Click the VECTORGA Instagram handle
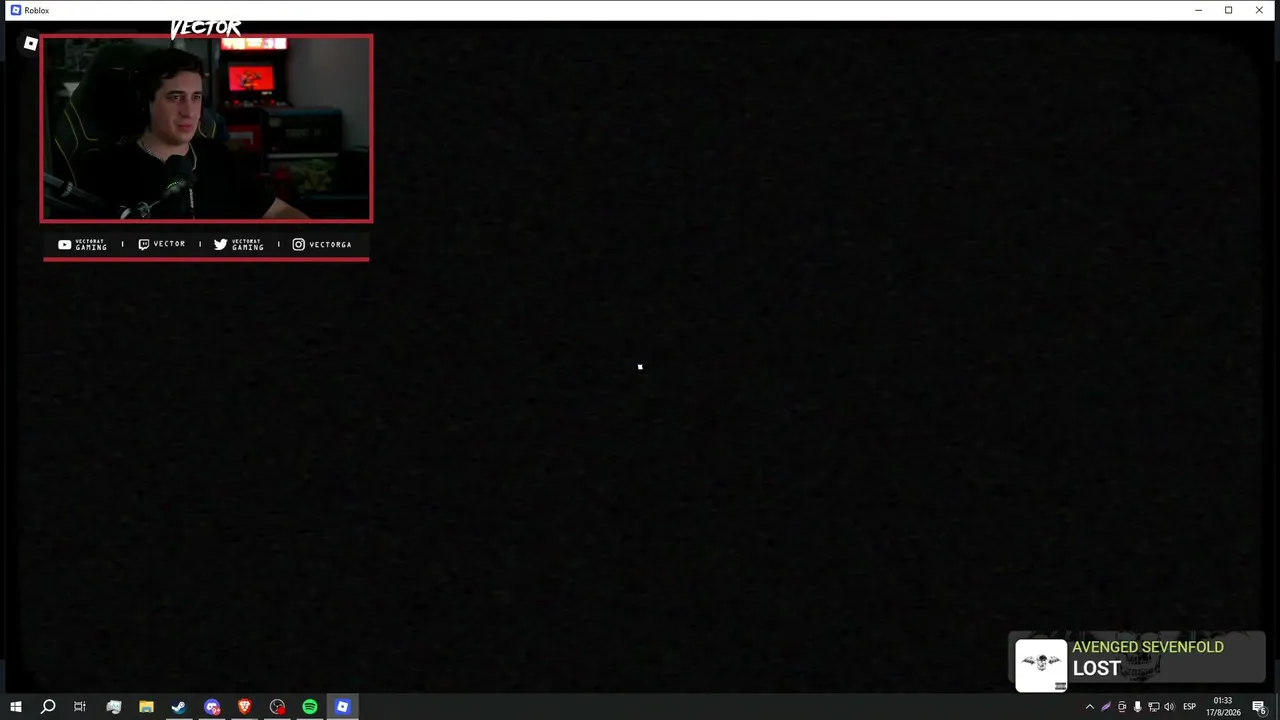1280x720 pixels. 330,244
